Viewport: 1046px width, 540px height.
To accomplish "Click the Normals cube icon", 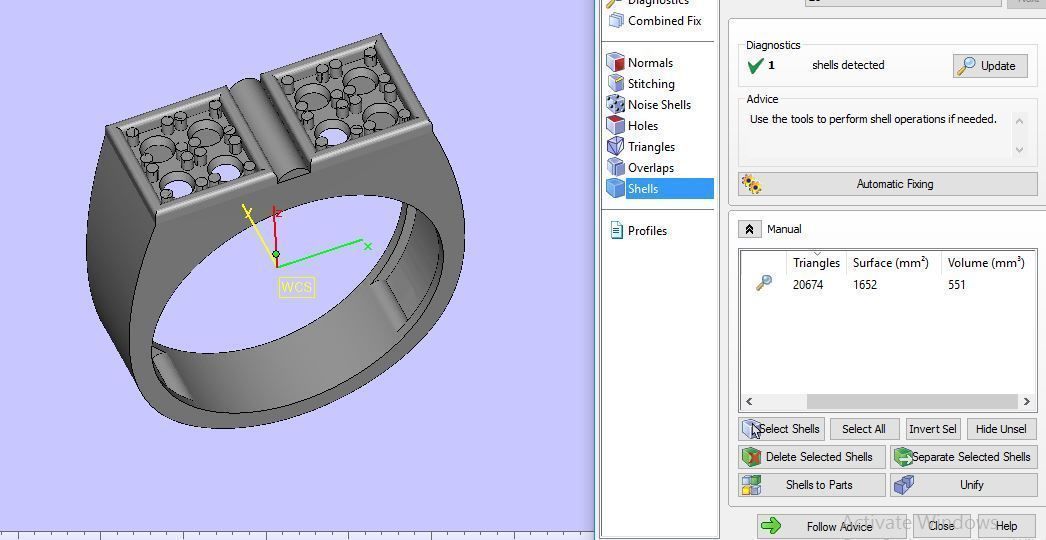I will coord(615,63).
